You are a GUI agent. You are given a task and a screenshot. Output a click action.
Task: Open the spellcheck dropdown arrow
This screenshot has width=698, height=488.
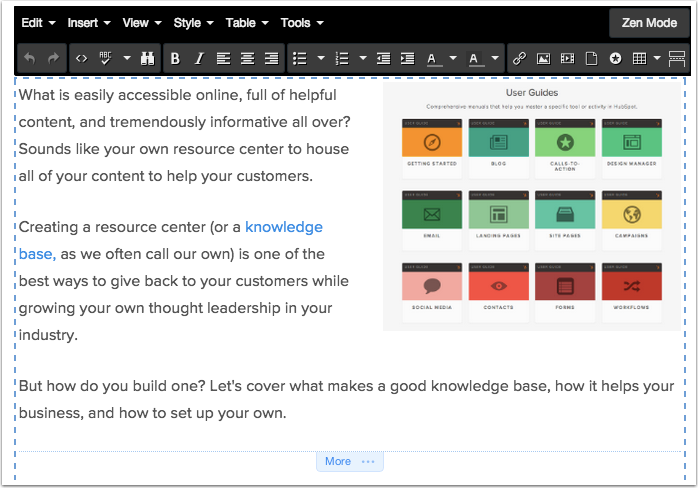pos(127,59)
